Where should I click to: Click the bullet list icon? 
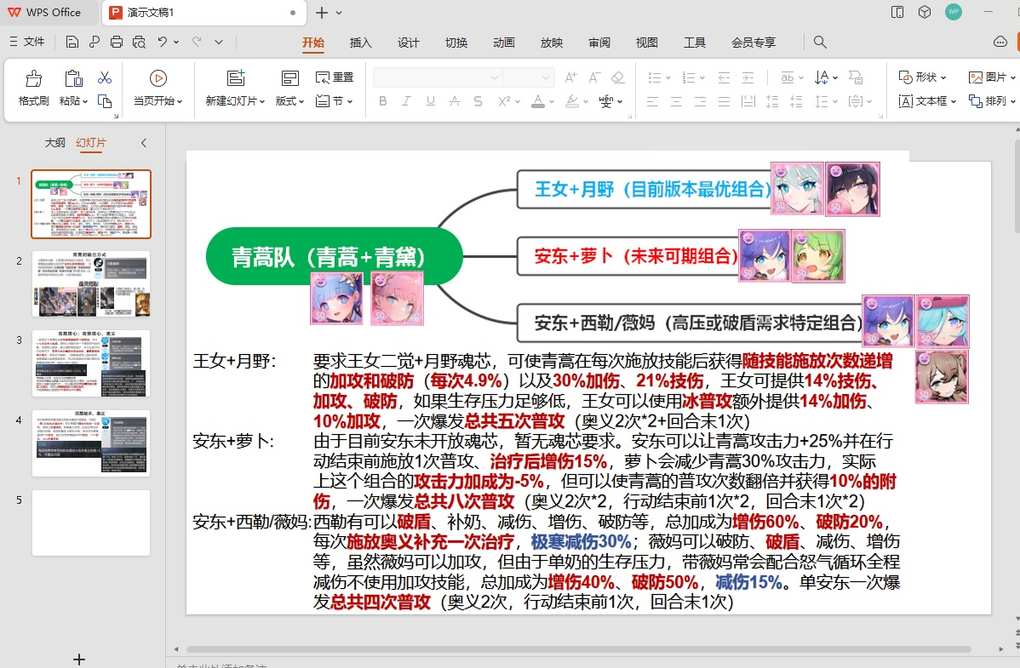point(654,77)
